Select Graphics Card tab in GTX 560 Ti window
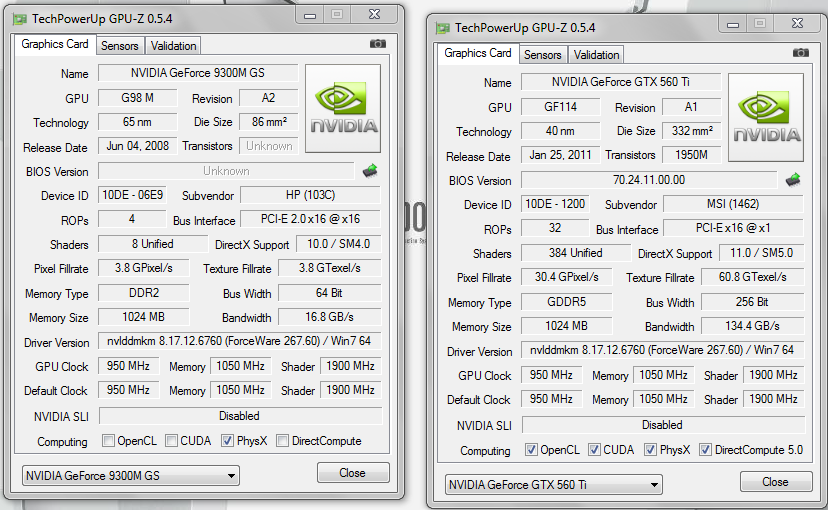The height and width of the screenshot is (510, 828). click(x=478, y=53)
